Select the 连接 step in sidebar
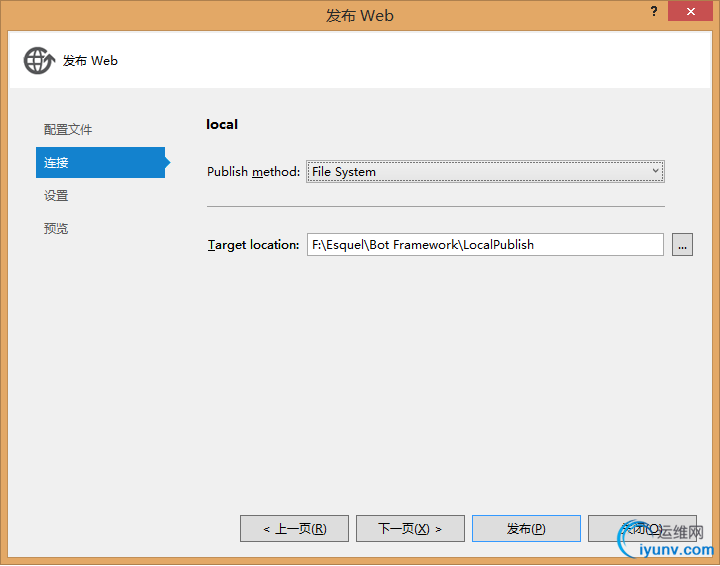Viewport: 720px width, 566px height. (x=103, y=163)
